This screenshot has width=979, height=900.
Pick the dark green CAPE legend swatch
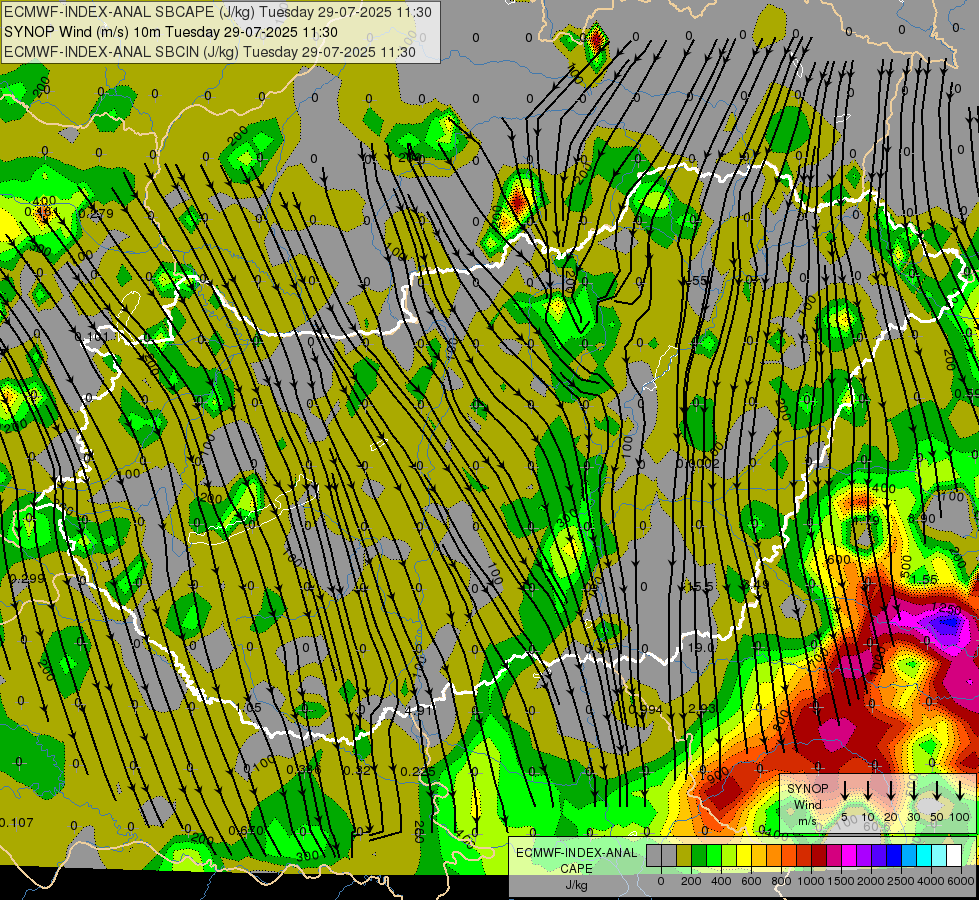pyautogui.click(x=699, y=855)
